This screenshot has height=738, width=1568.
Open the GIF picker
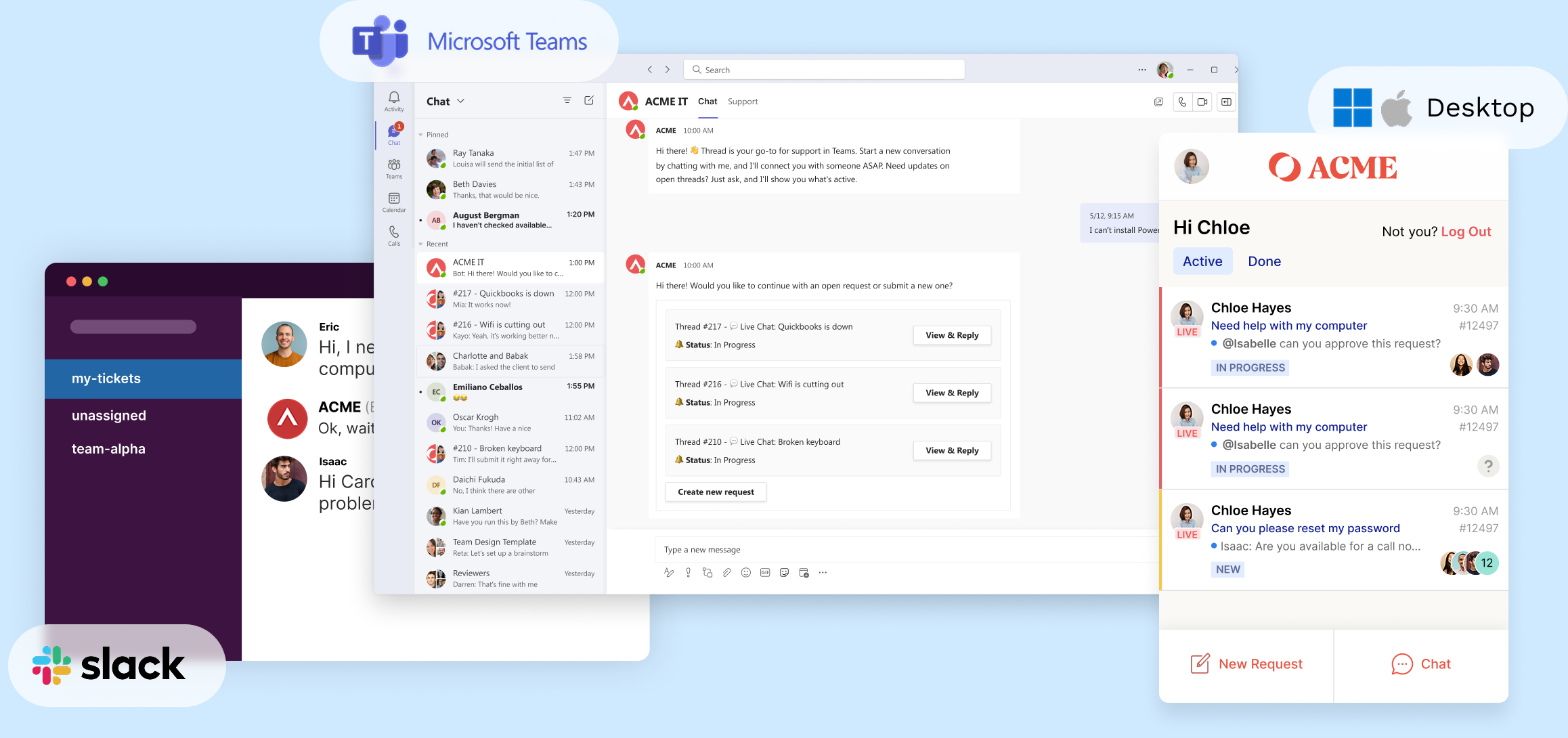point(764,573)
